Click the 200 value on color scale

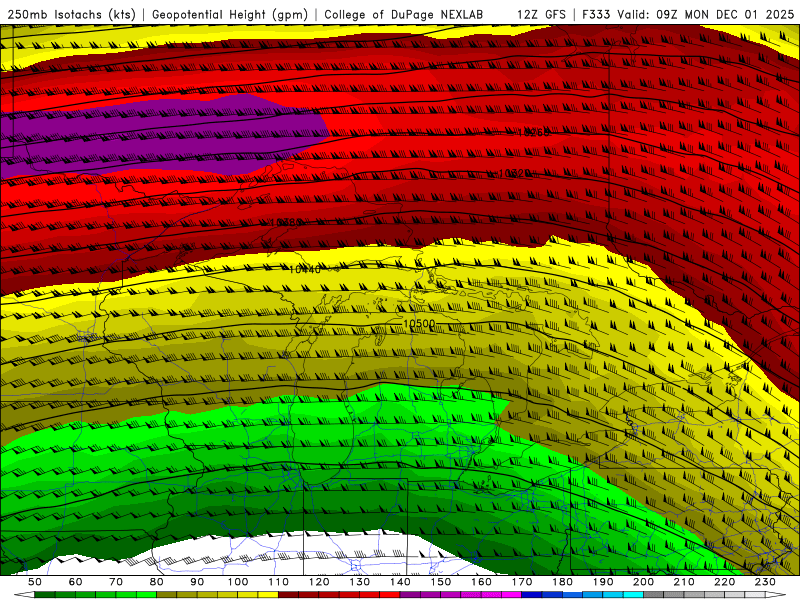click(x=643, y=582)
